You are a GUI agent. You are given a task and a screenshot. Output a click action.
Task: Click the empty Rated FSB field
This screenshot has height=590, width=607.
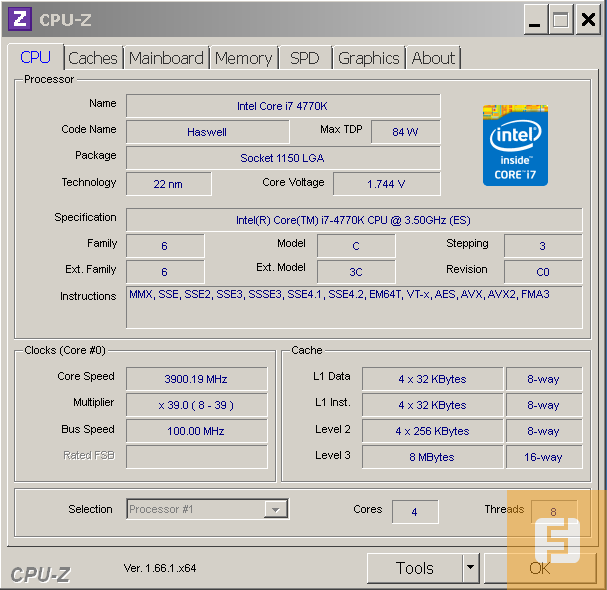pos(196,457)
